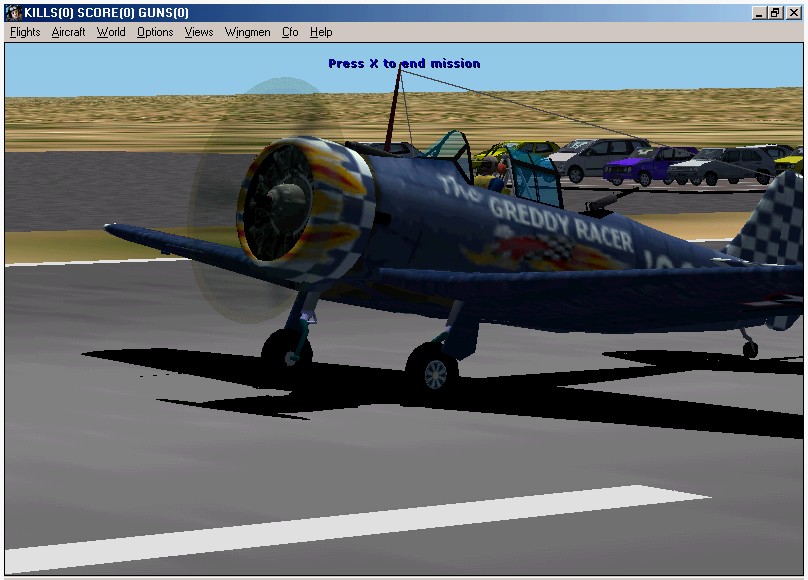Click the 'Press X to end mission' message

point(404,63)
